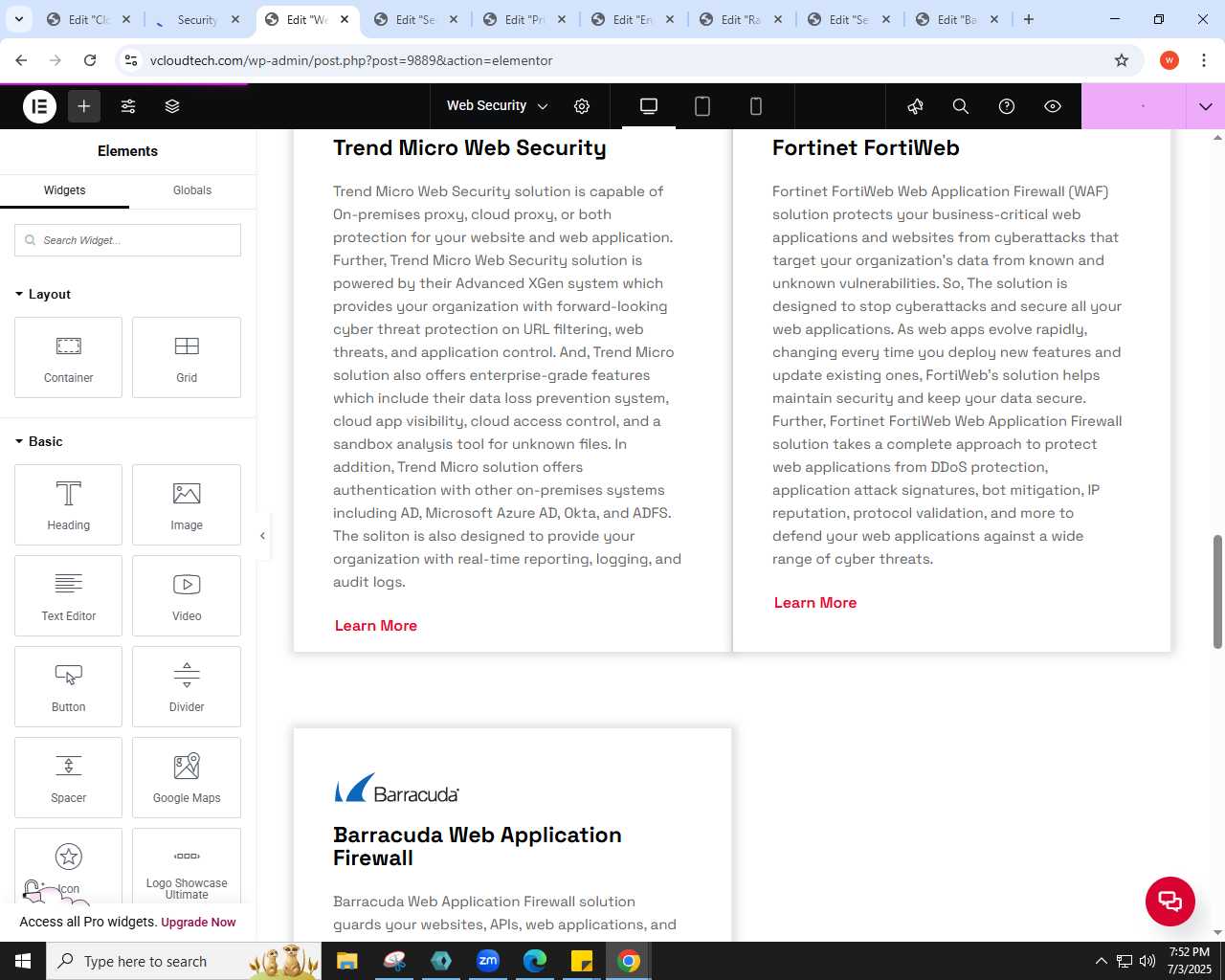
Task: Collapse the elements panel arrow
Action: [x=262, y=536]
